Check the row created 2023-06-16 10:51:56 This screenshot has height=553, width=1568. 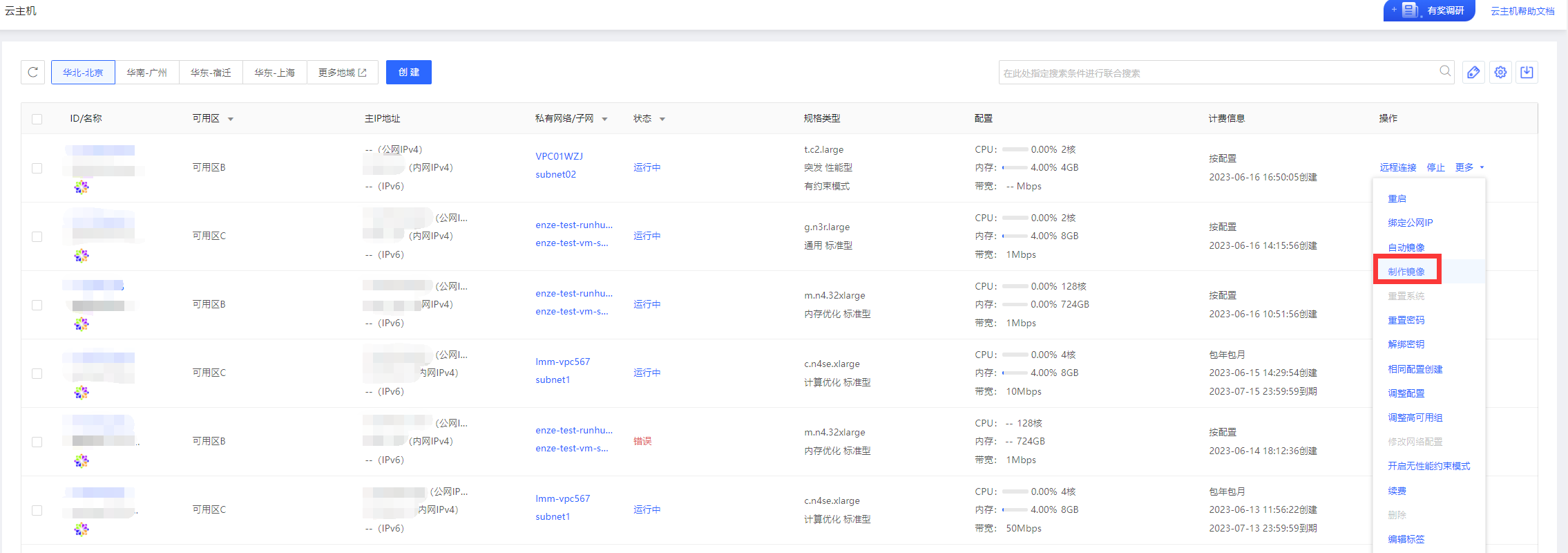37,305
